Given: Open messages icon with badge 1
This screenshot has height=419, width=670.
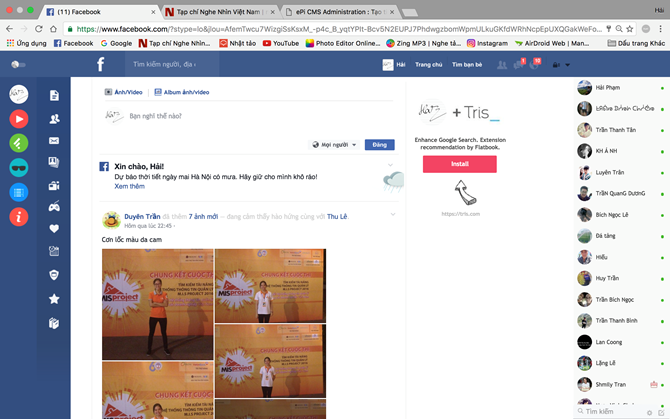Looking at the screenshot, I should point(519,64).
